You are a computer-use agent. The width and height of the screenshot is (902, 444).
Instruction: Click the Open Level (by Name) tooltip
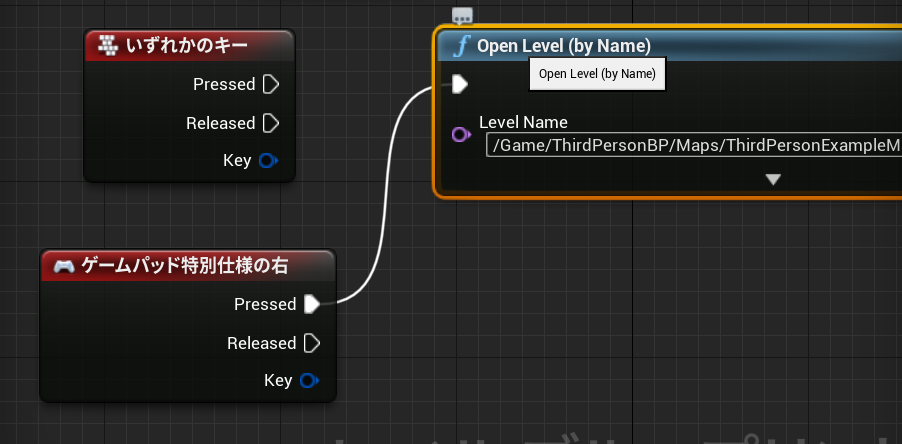[x=597, y=74]
